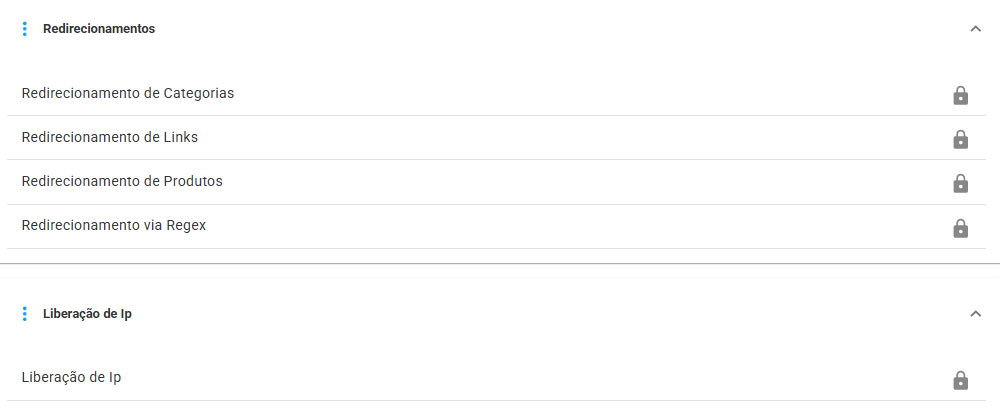Click the Liberação de Ip section title
Screen dimensions: 1000x413
click(88, 314)
